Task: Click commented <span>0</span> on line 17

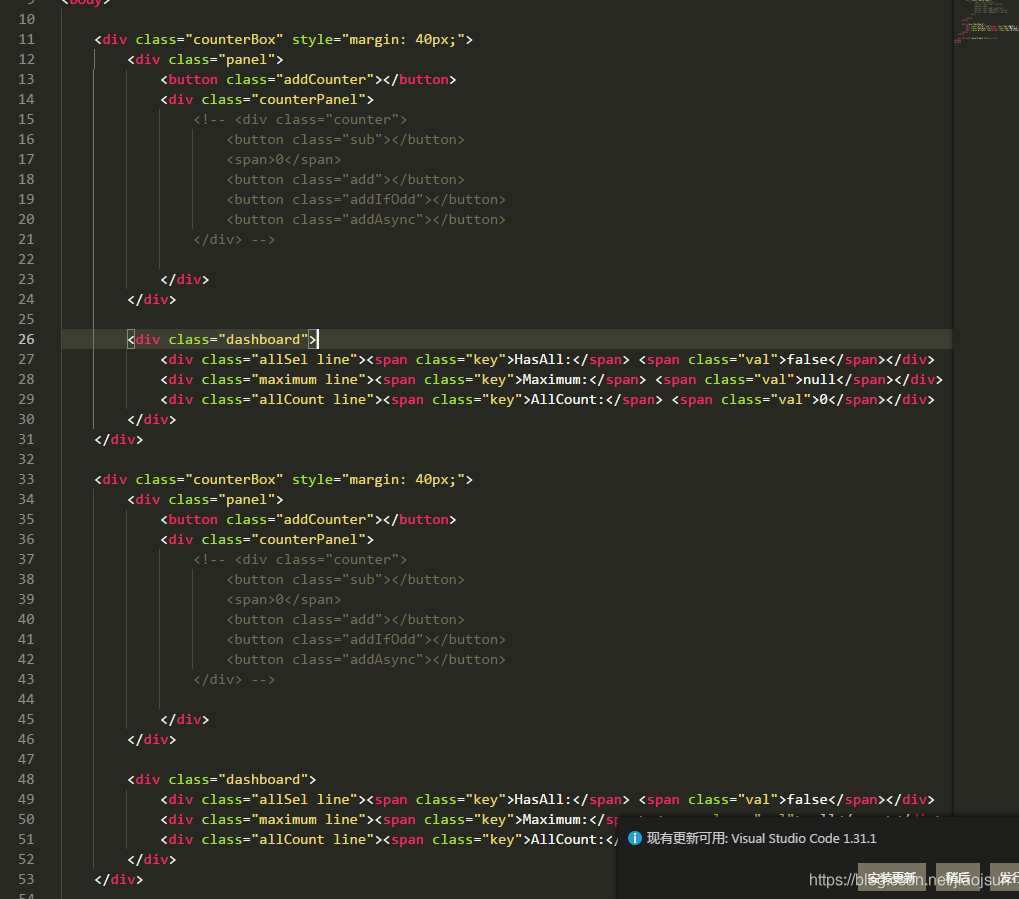Action: pos(283,160)
